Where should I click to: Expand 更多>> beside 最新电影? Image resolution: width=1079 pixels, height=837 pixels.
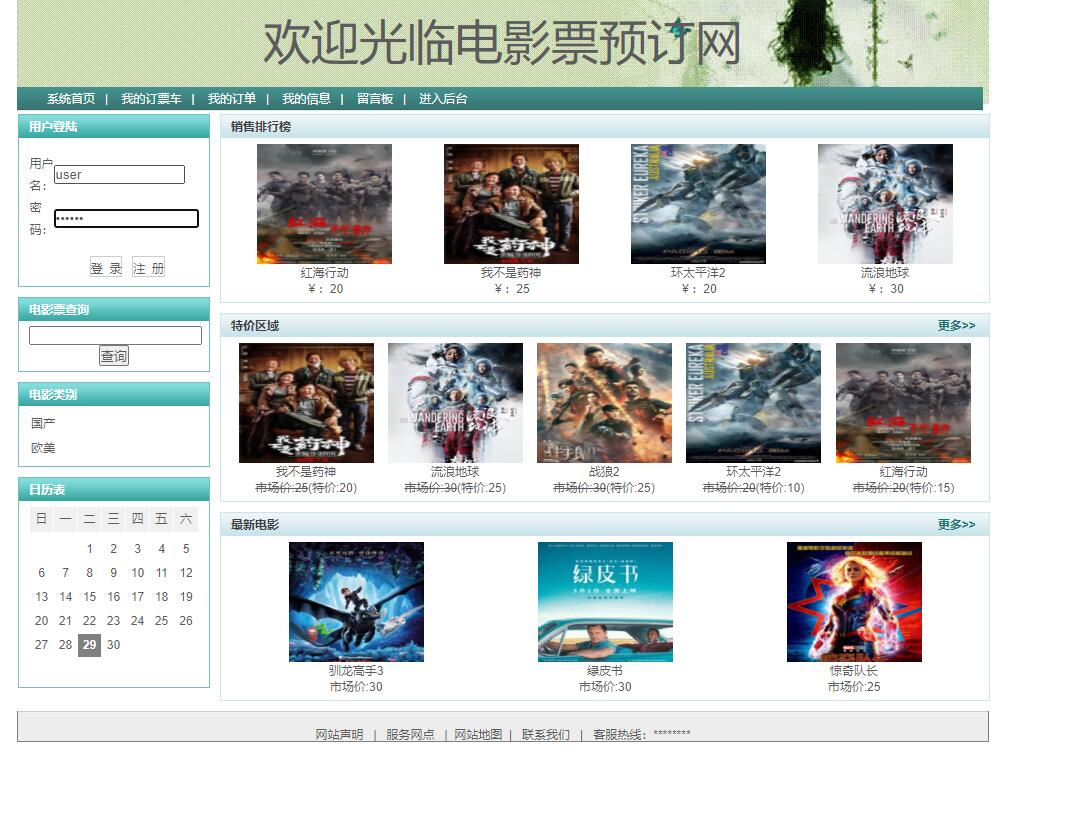point(957,523)
